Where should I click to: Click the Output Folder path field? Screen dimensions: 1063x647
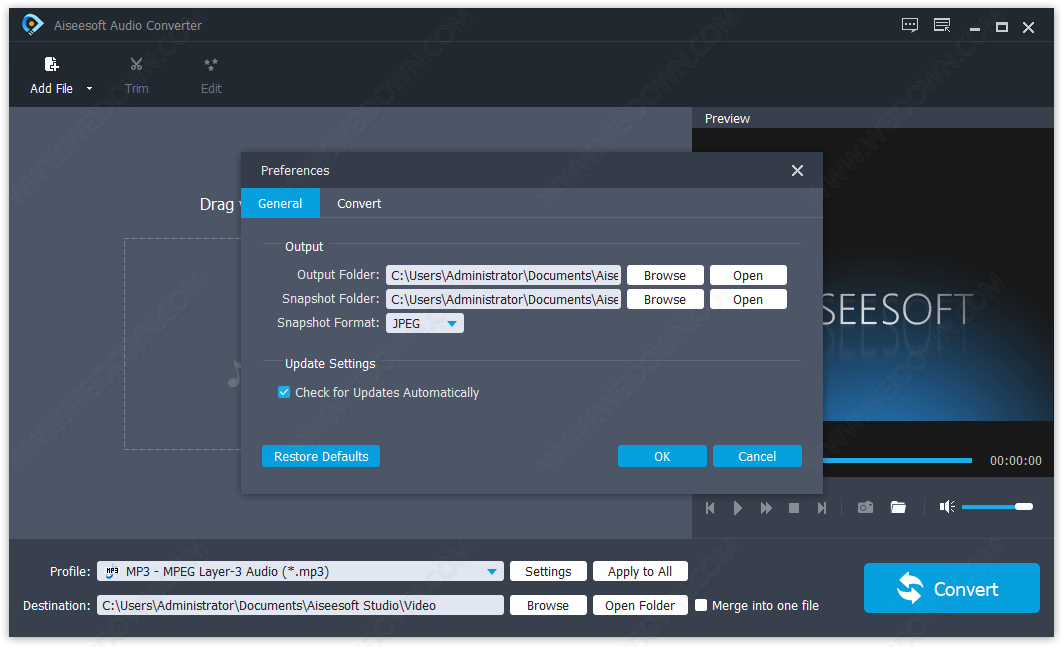pos(503,275)
